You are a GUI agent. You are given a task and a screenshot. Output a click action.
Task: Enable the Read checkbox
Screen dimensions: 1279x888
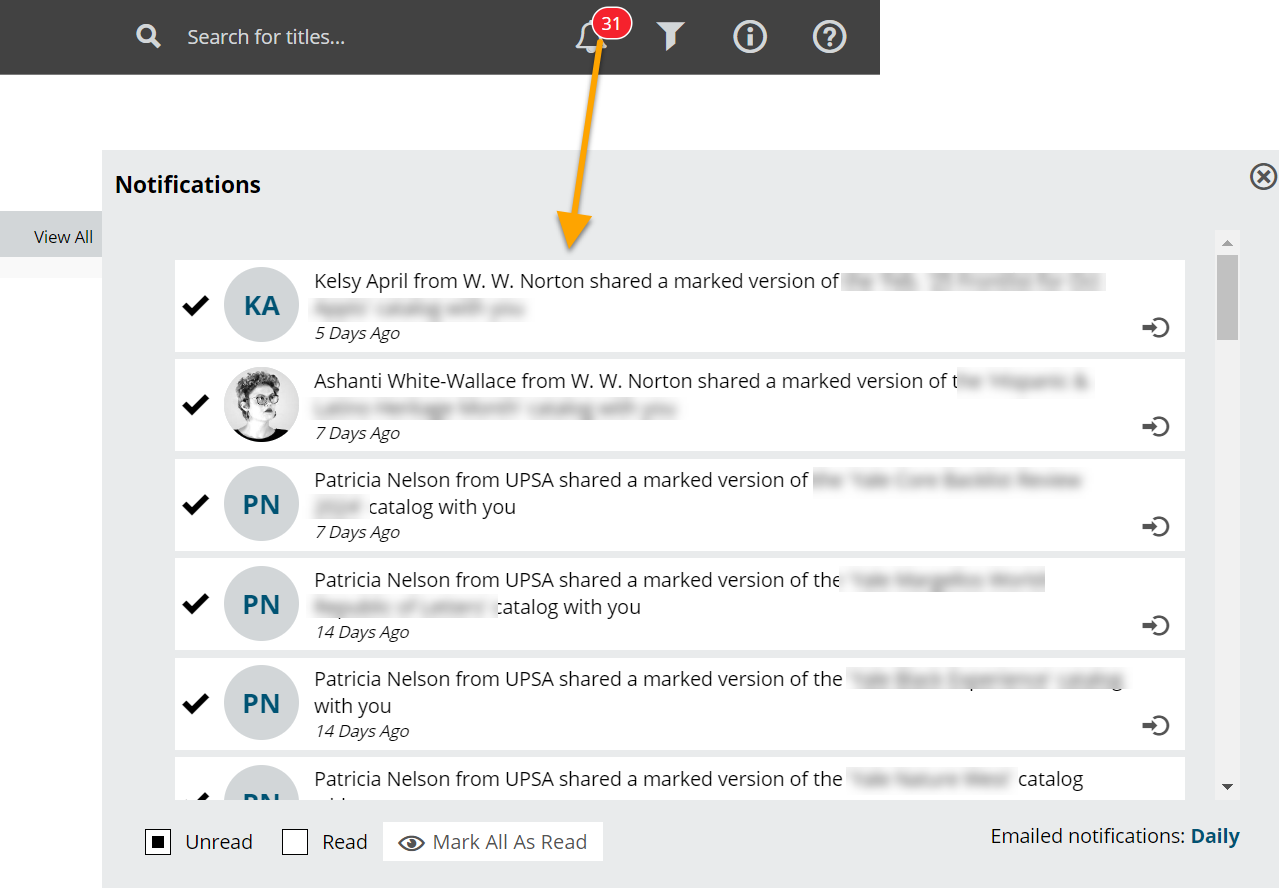pos(295,843)
